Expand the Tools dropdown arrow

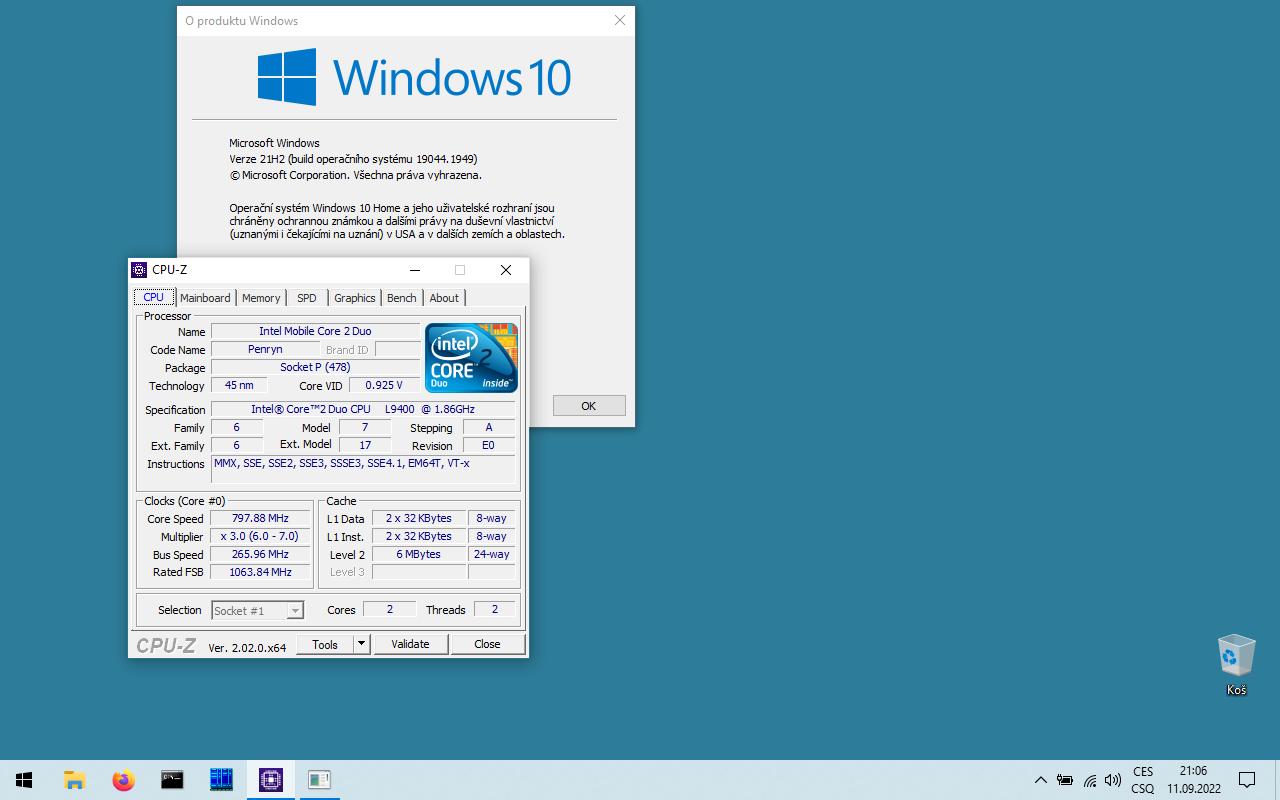coord(362,644)
